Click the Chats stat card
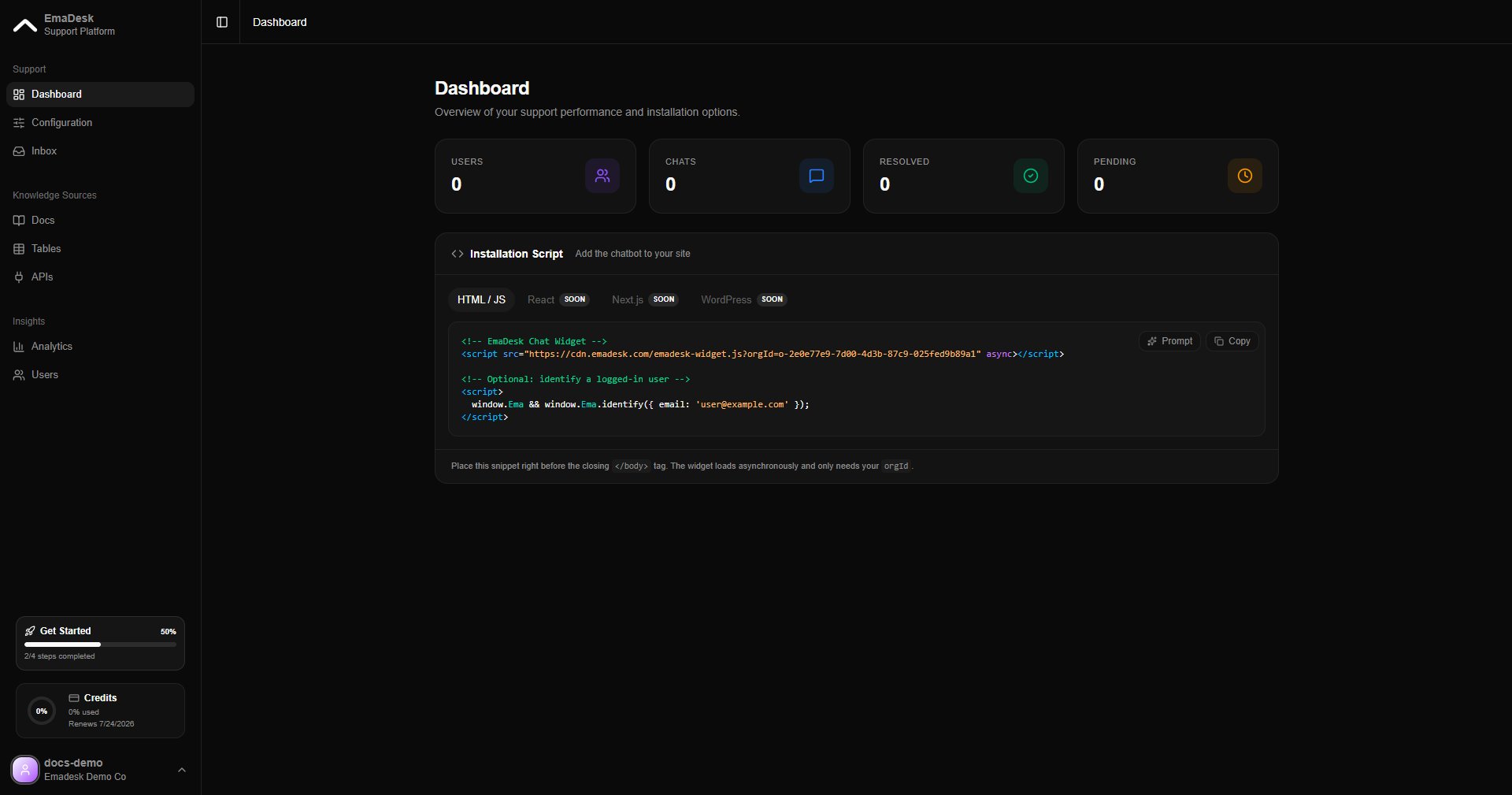Image resolution: width=1512 pixels, height=795 pixels. point(750,176)
